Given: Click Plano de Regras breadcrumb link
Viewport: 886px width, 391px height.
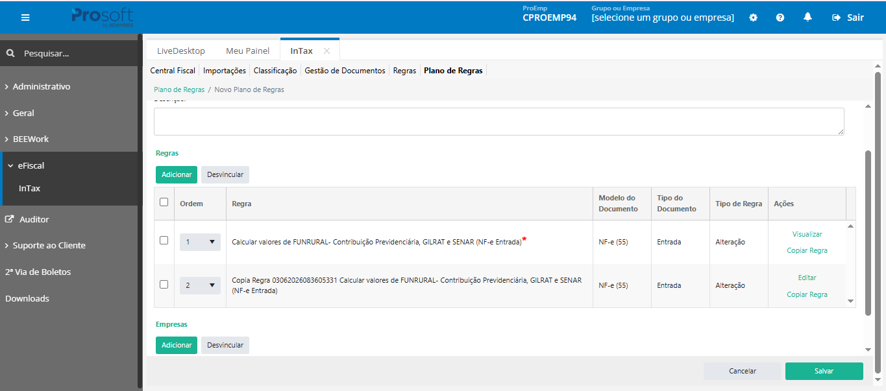Looking at the screenshot, I should (x=179, y=89).
